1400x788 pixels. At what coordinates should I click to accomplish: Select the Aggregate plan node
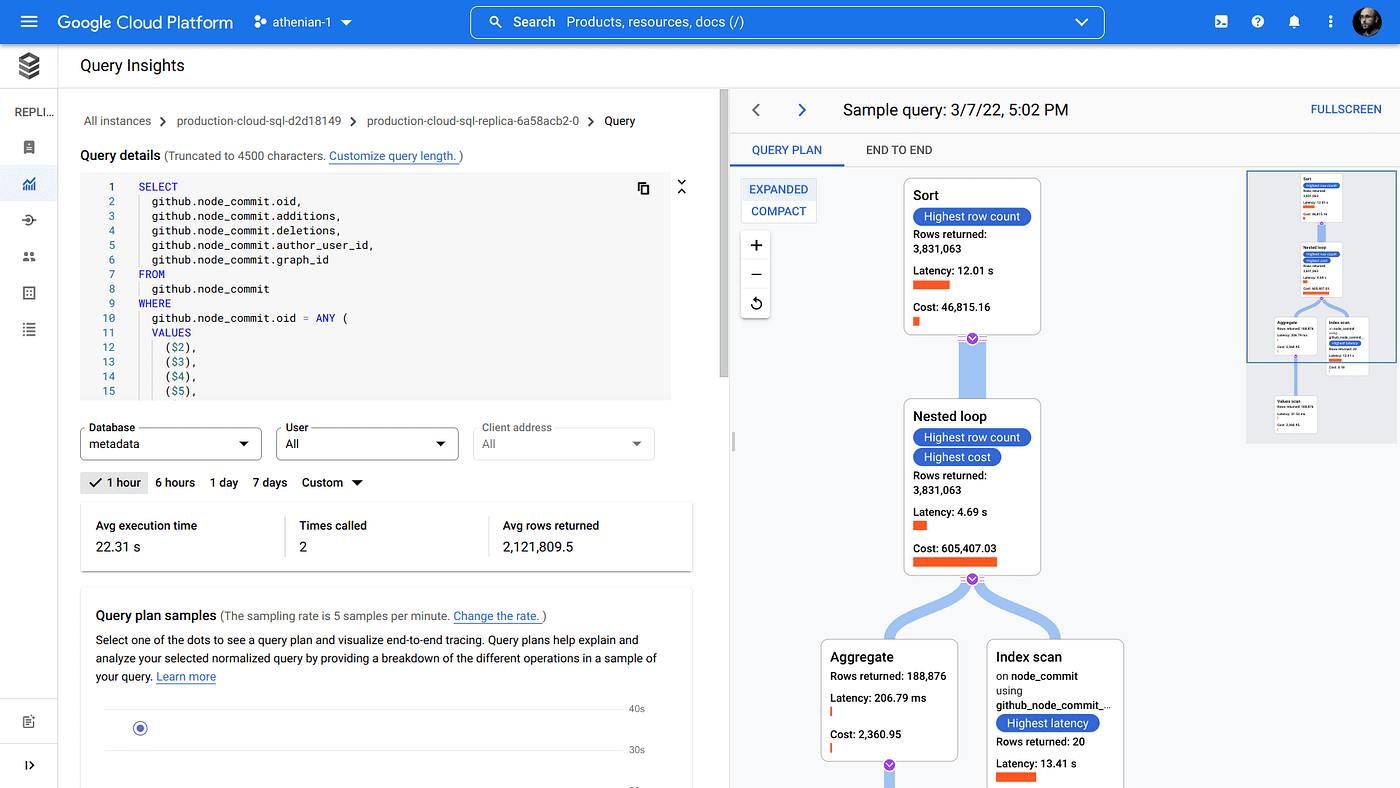coord(889,700)
